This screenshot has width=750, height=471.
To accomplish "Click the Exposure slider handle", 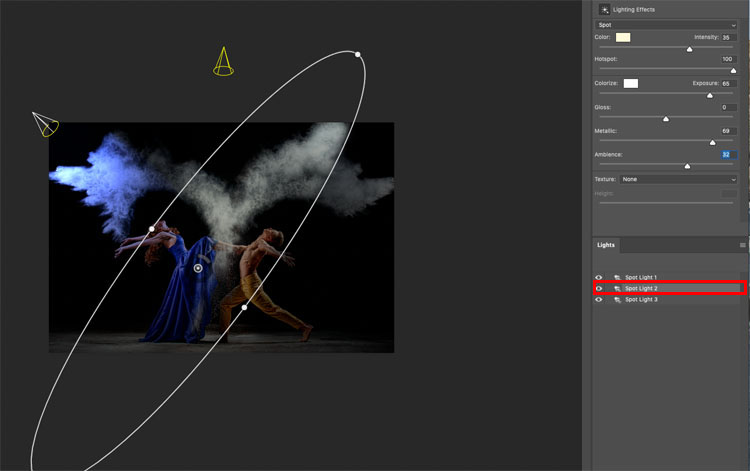I will pyautogui.click(x=710, y=96).
